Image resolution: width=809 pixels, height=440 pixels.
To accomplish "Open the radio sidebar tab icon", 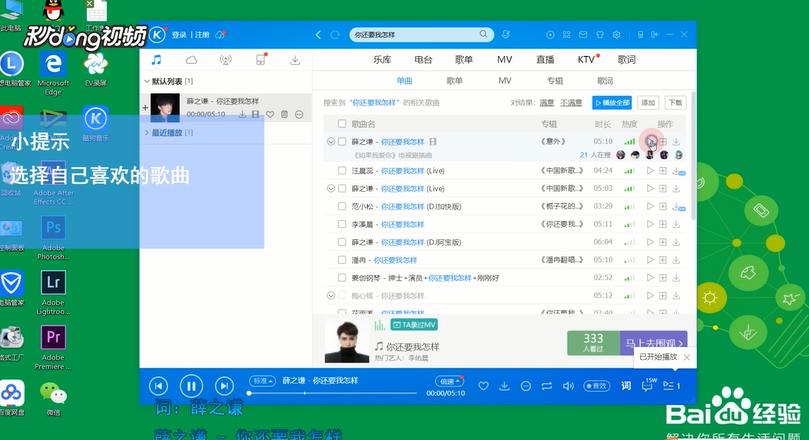I will click(225, 60).
